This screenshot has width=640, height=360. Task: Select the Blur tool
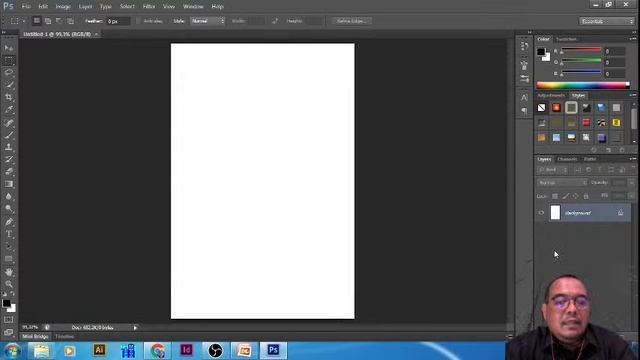coord(9,196)
